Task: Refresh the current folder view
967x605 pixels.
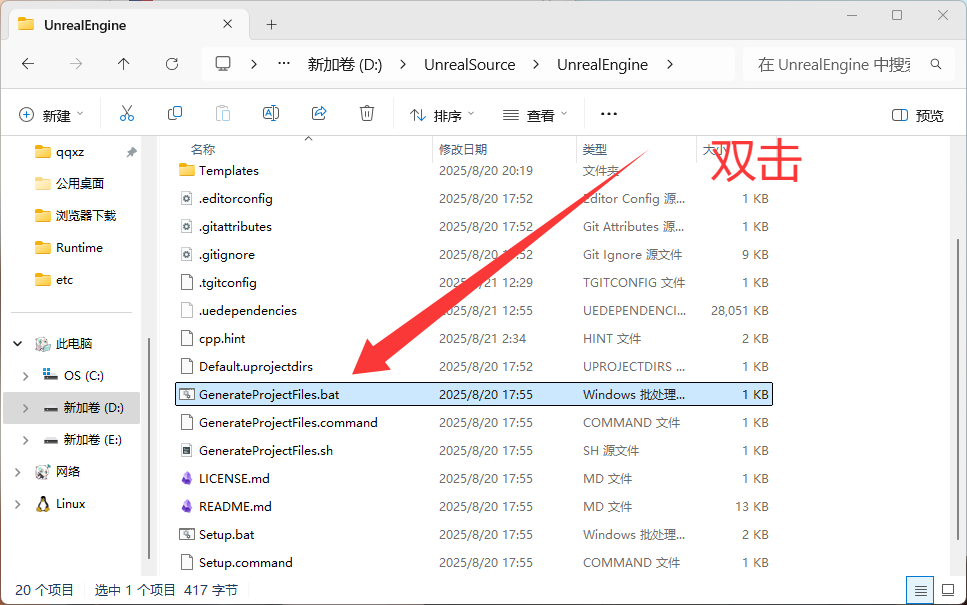Action: [172, 64]
